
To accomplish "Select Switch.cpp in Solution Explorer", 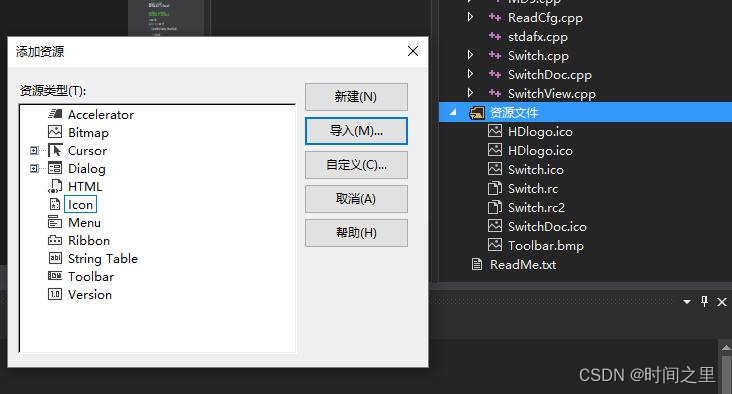I will 538,56.
